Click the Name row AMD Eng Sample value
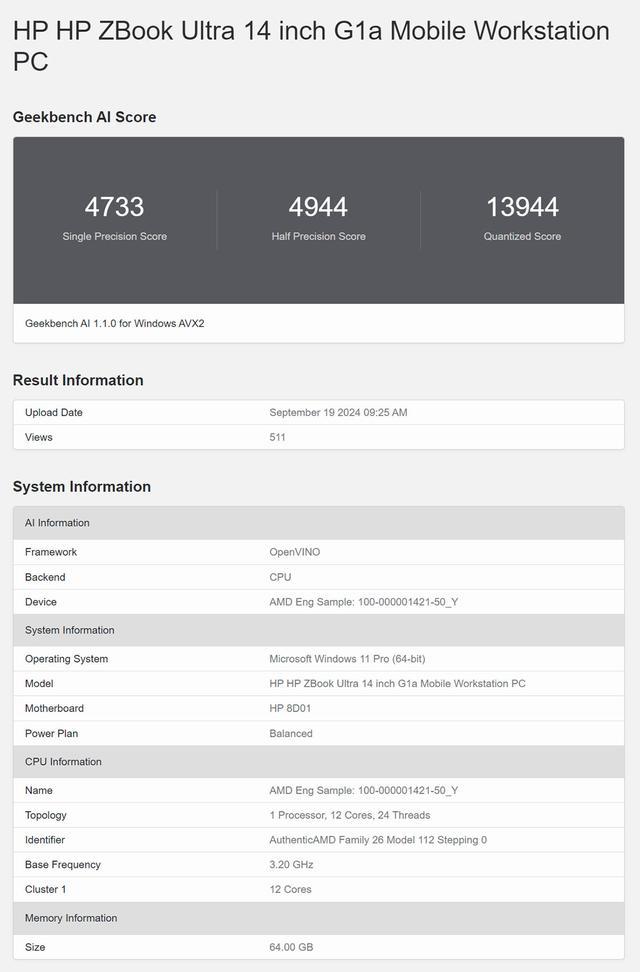Viewport: 640px width, 972px height. coord(363,790)
